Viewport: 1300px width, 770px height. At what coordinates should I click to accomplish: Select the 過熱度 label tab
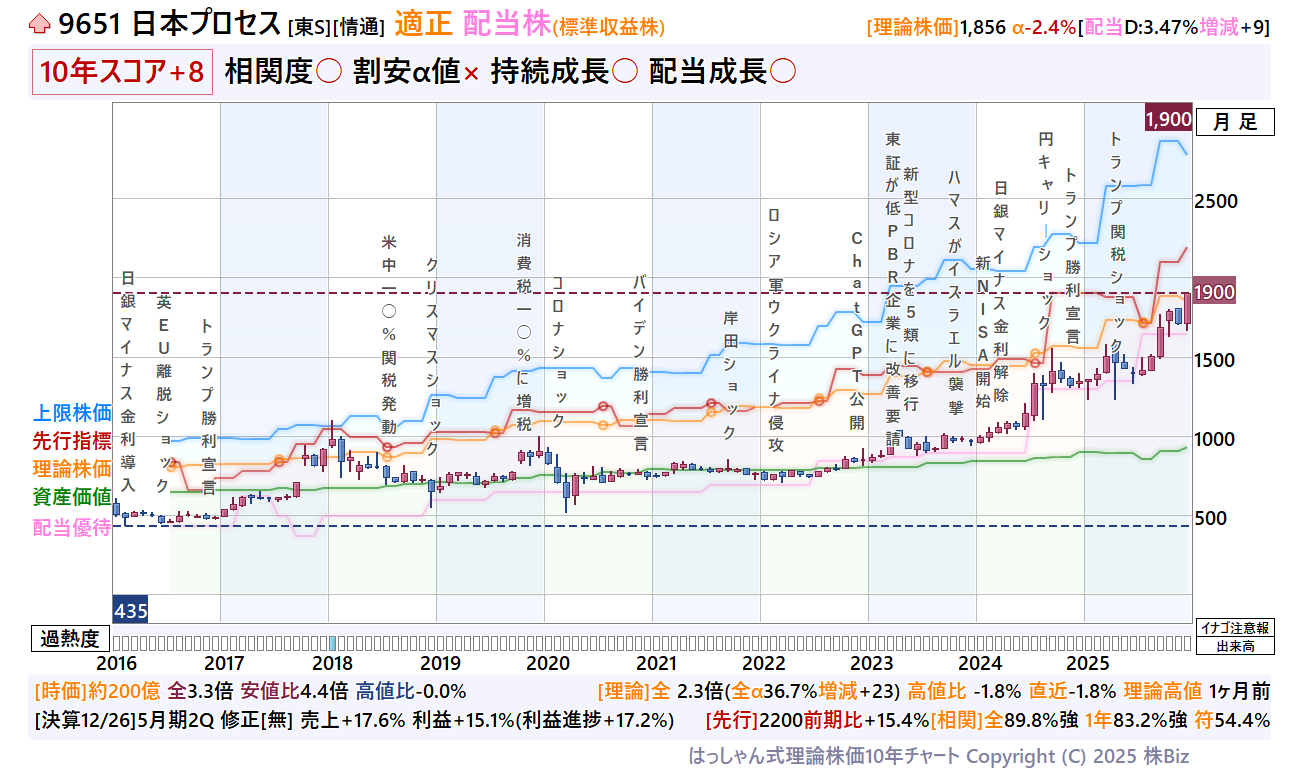click(x=70, y=639)
